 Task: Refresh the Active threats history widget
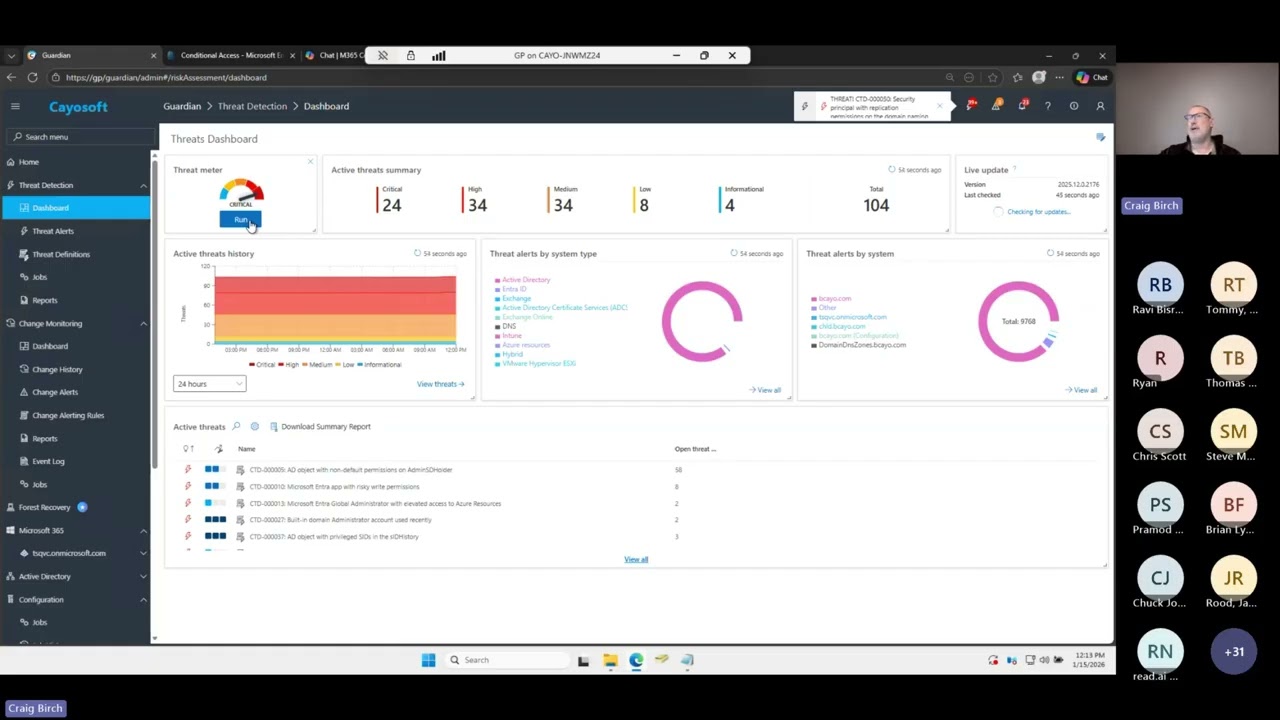click(x=417, y=254)
